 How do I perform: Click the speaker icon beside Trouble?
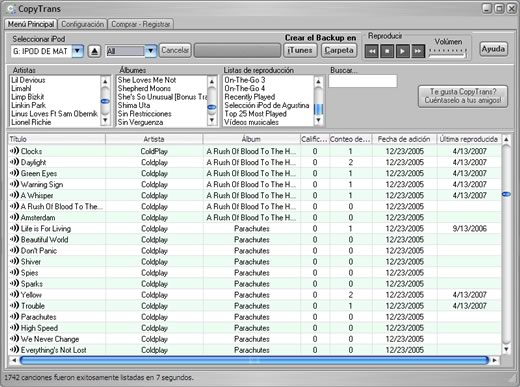point(14,305)
